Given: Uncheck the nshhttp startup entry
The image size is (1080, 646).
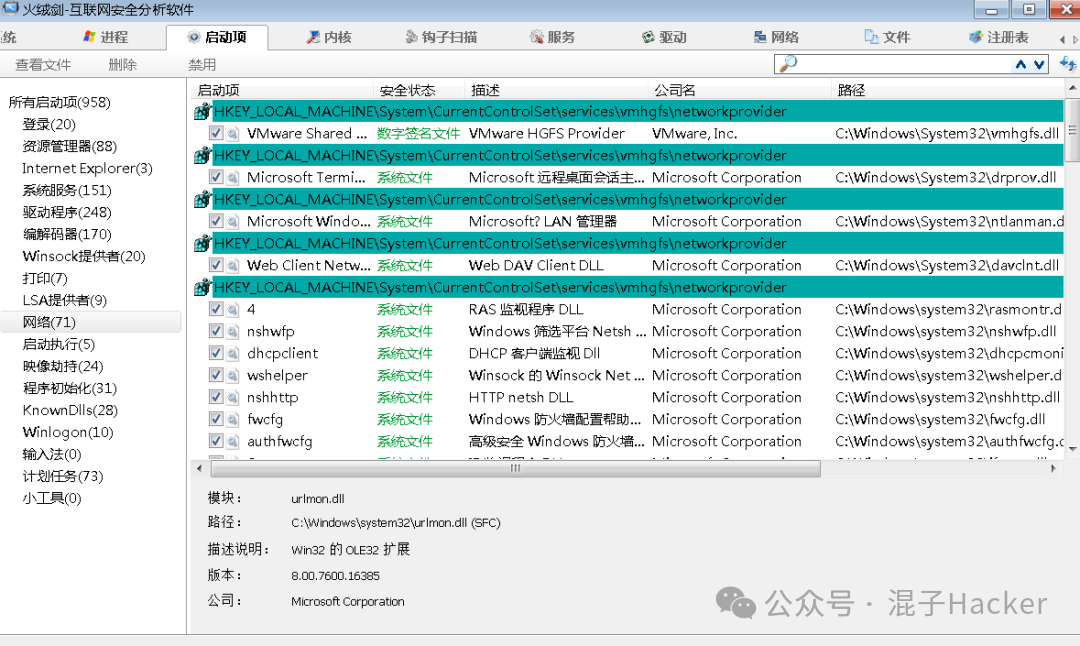Looking at the screenshot, I should pyautogui.click(x=218, y=397).
